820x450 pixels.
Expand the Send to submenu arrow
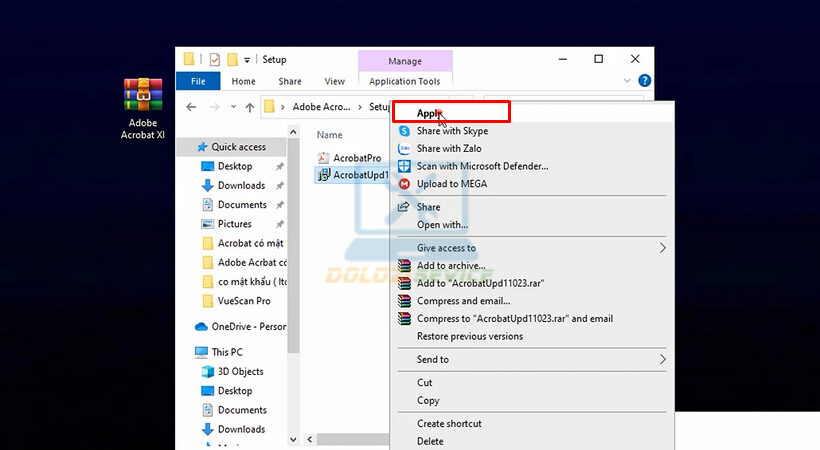[663, 359]
